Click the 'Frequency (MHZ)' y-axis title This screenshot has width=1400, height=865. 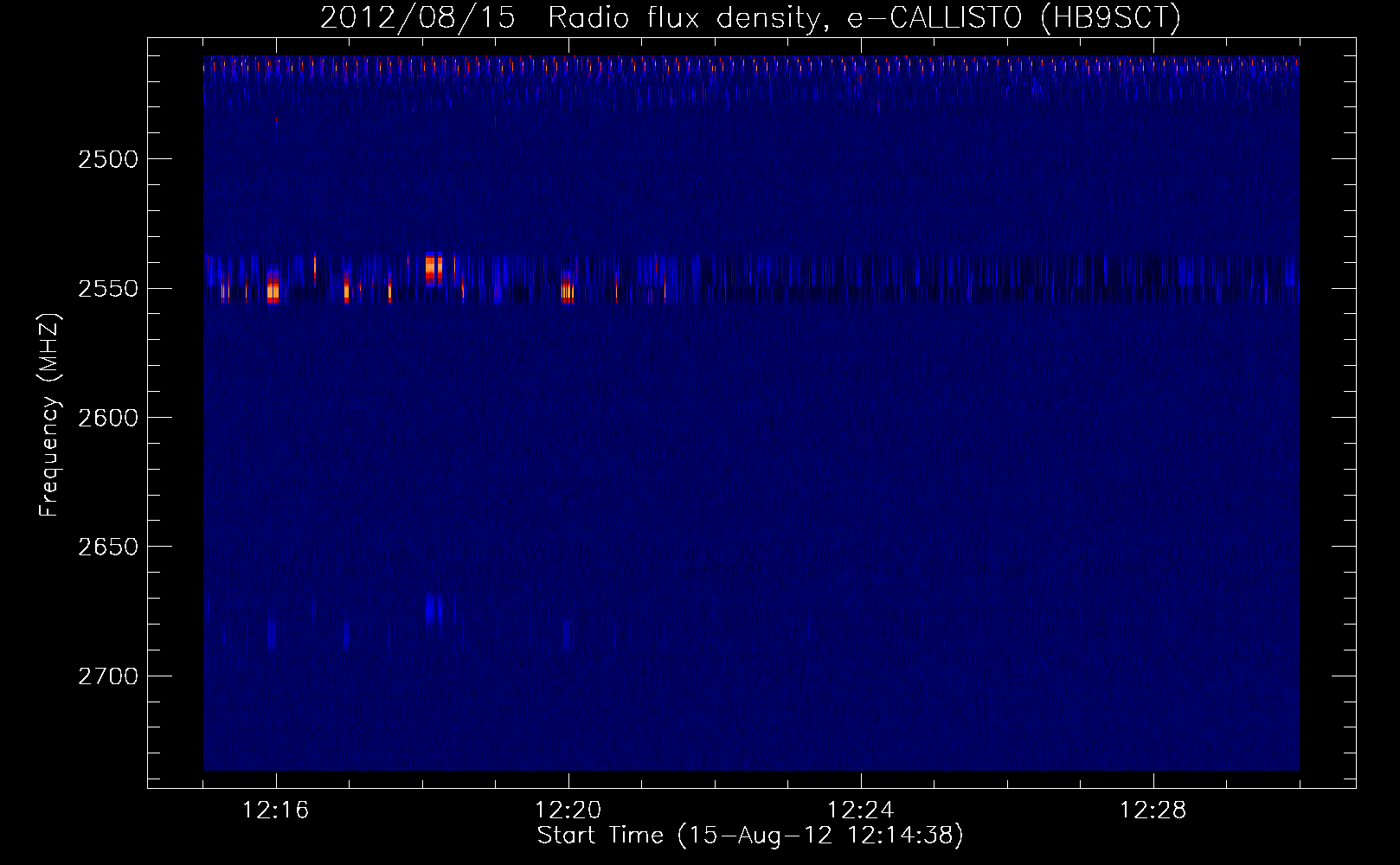50,416
